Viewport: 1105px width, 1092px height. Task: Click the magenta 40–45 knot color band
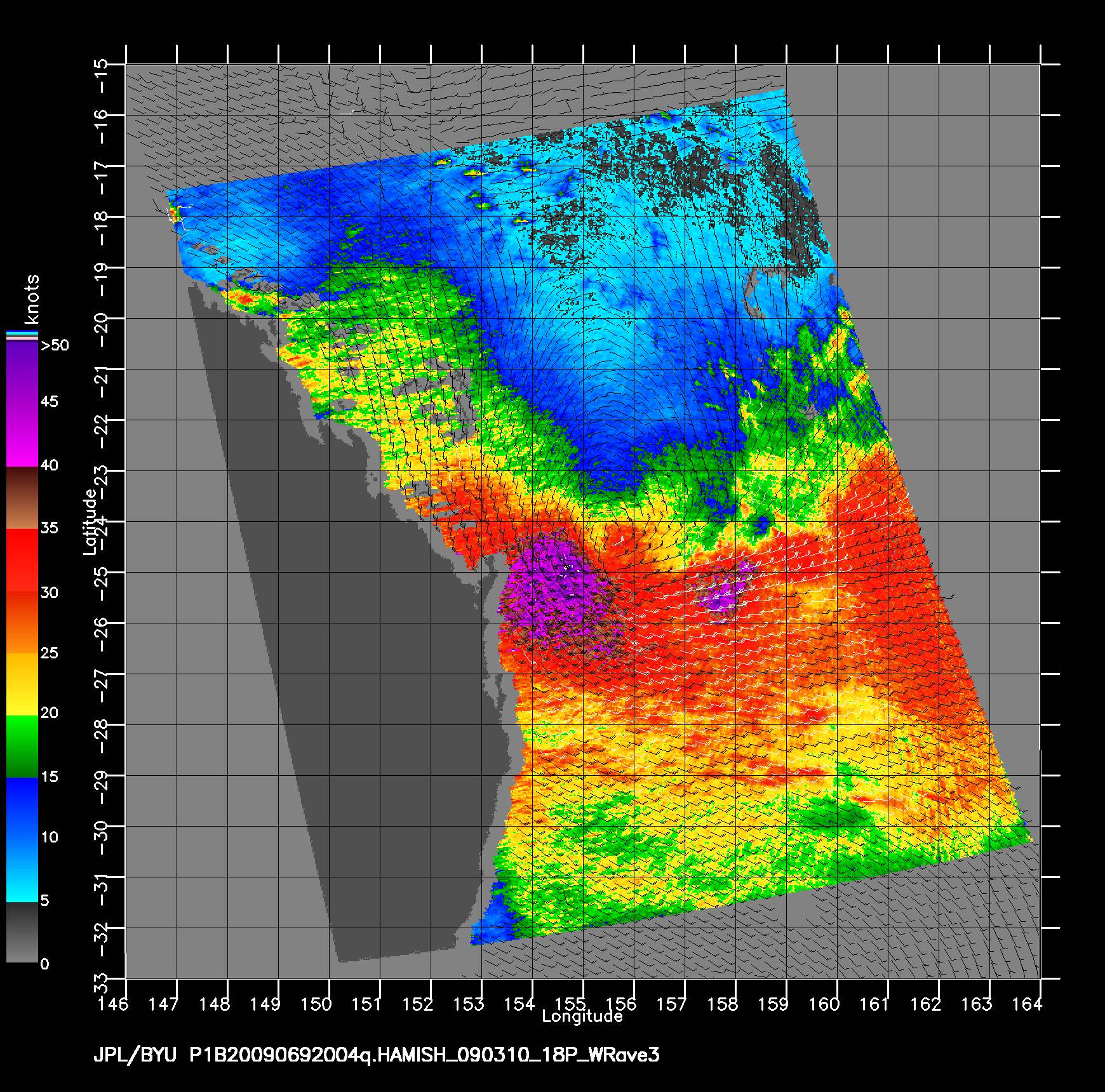pos(22,436)
